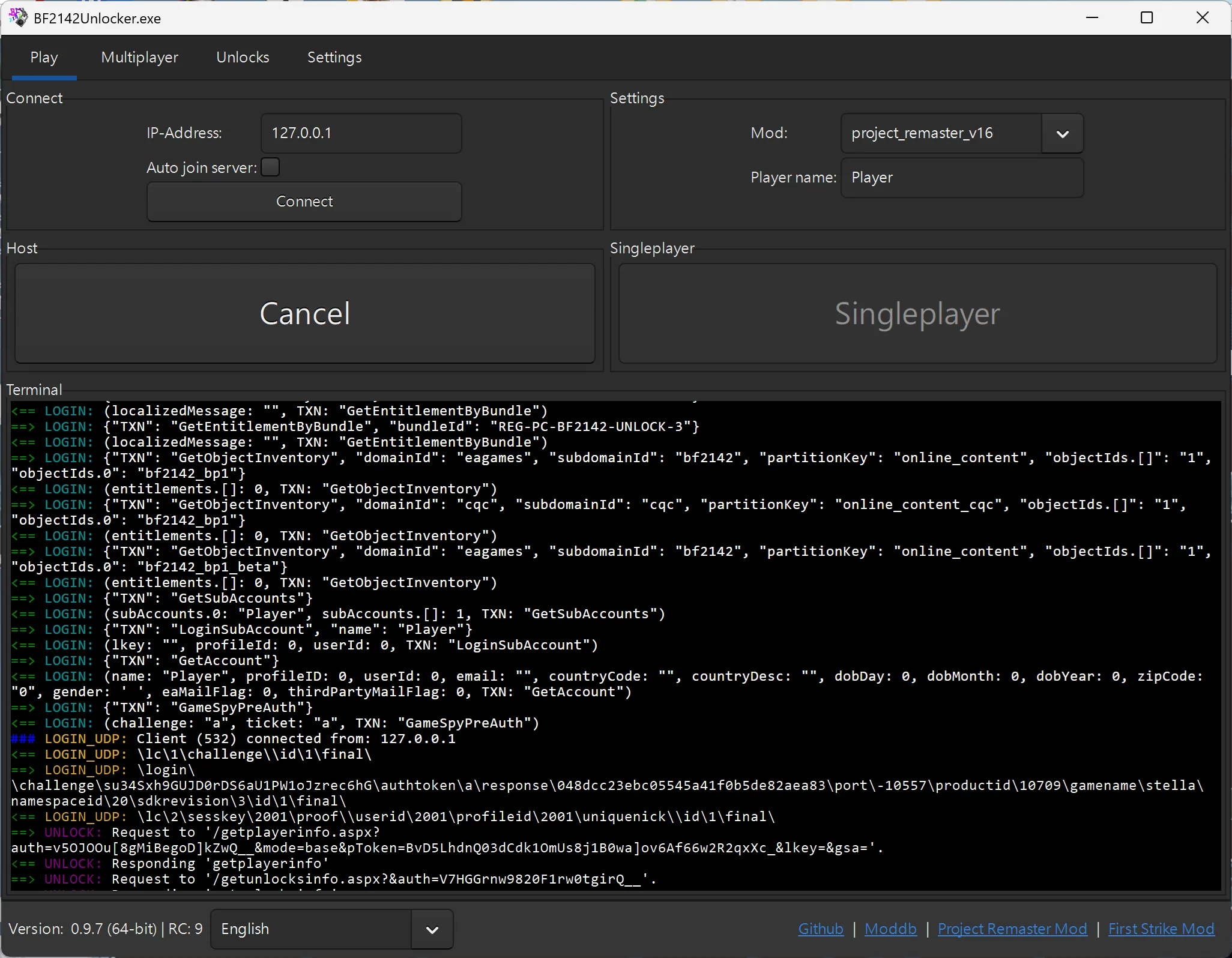Image resolution: width=1232 pixels, height=958 pixels.
Task: Open the English language dropdown
Action: coord(331,929)
